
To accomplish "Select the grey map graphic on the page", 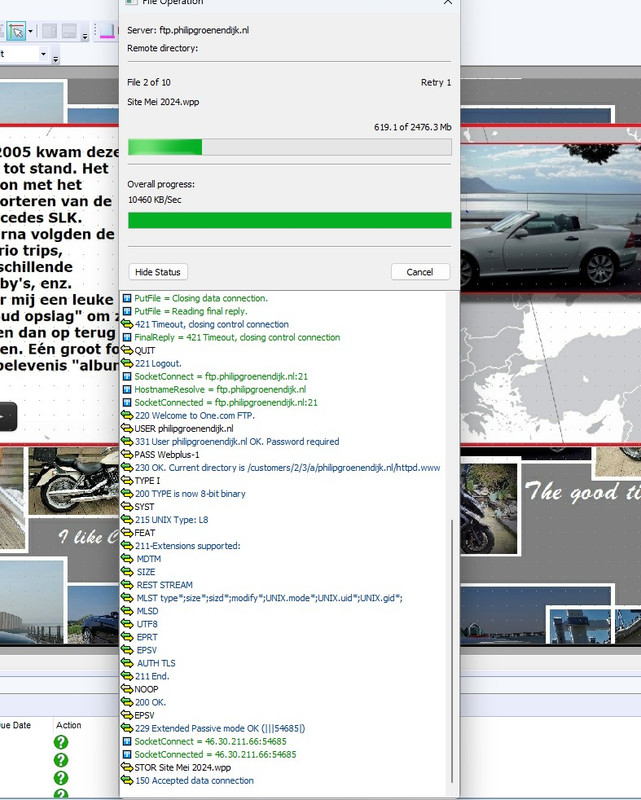I will click(x=551, y=369).
